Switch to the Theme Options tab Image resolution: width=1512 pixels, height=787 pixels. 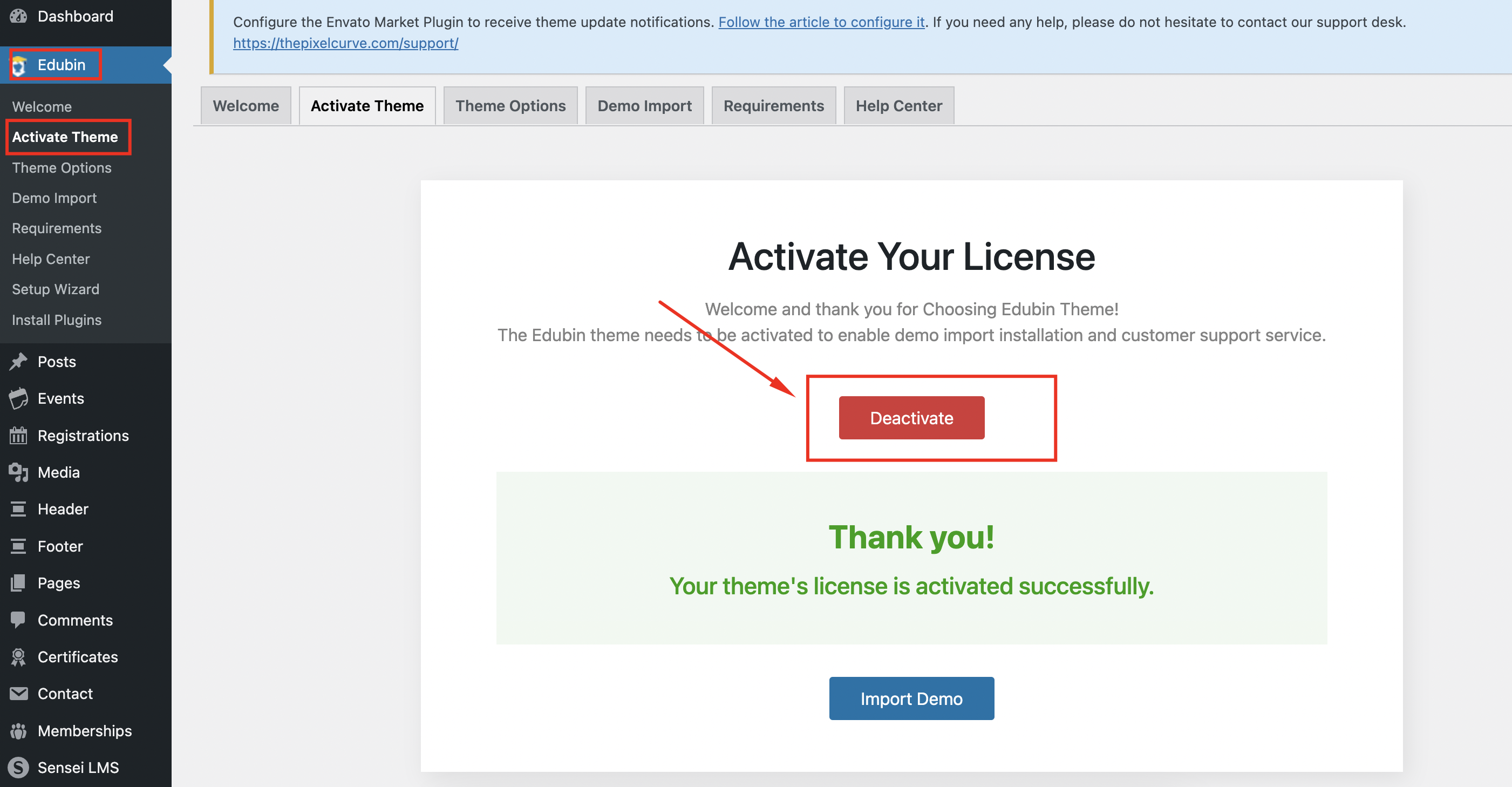(x=510, y=106)
